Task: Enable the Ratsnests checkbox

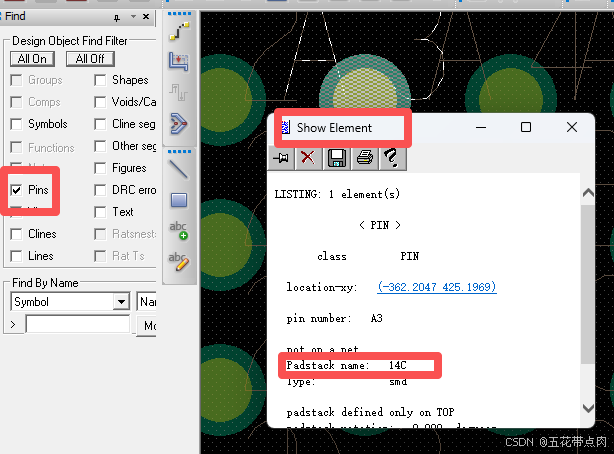Action: click(x=100, y=234)
